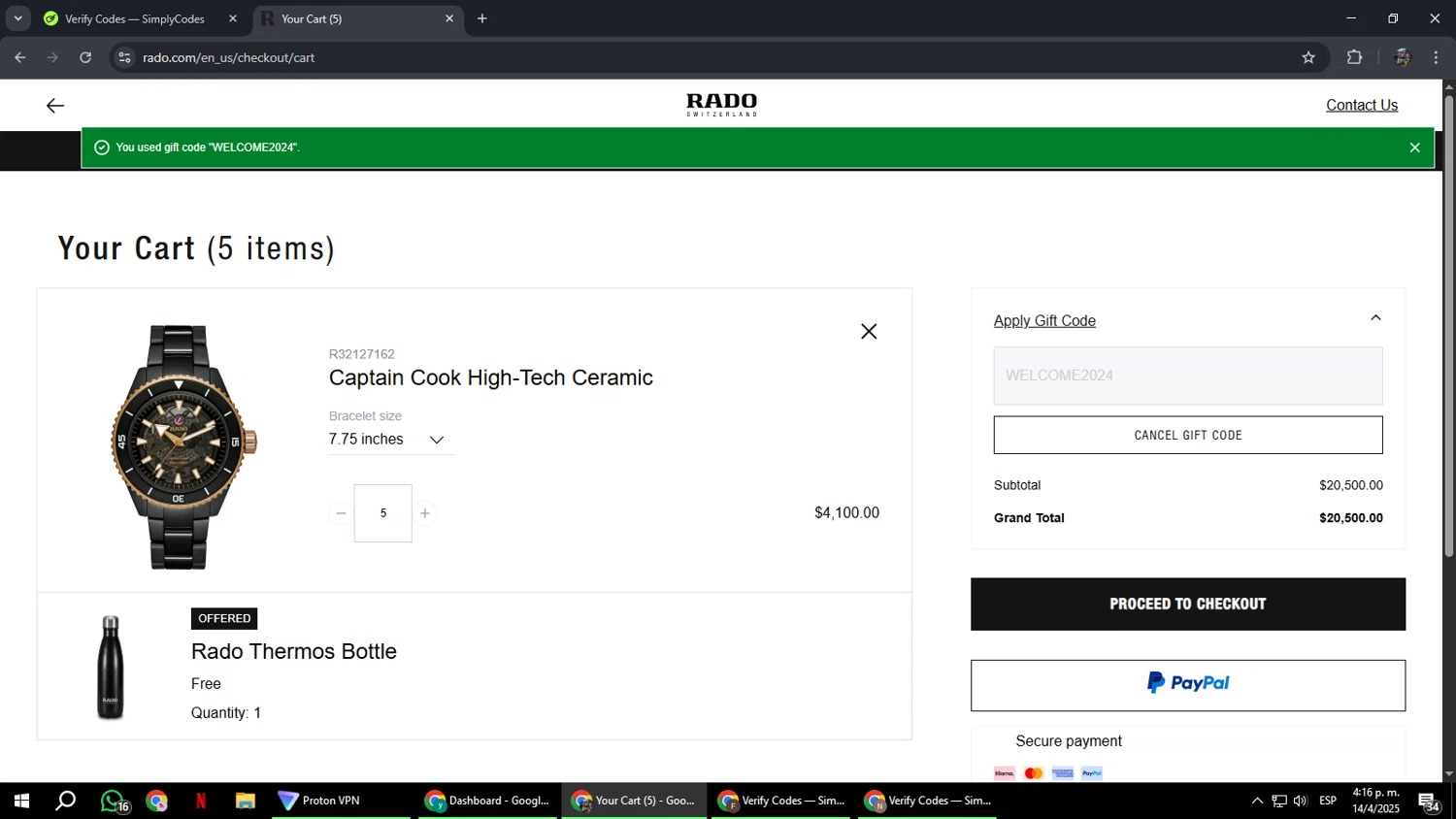Click the Cancel Gift Code button
The width and height of the screenshot is (1456, 819).
(x=1188, y=435)
